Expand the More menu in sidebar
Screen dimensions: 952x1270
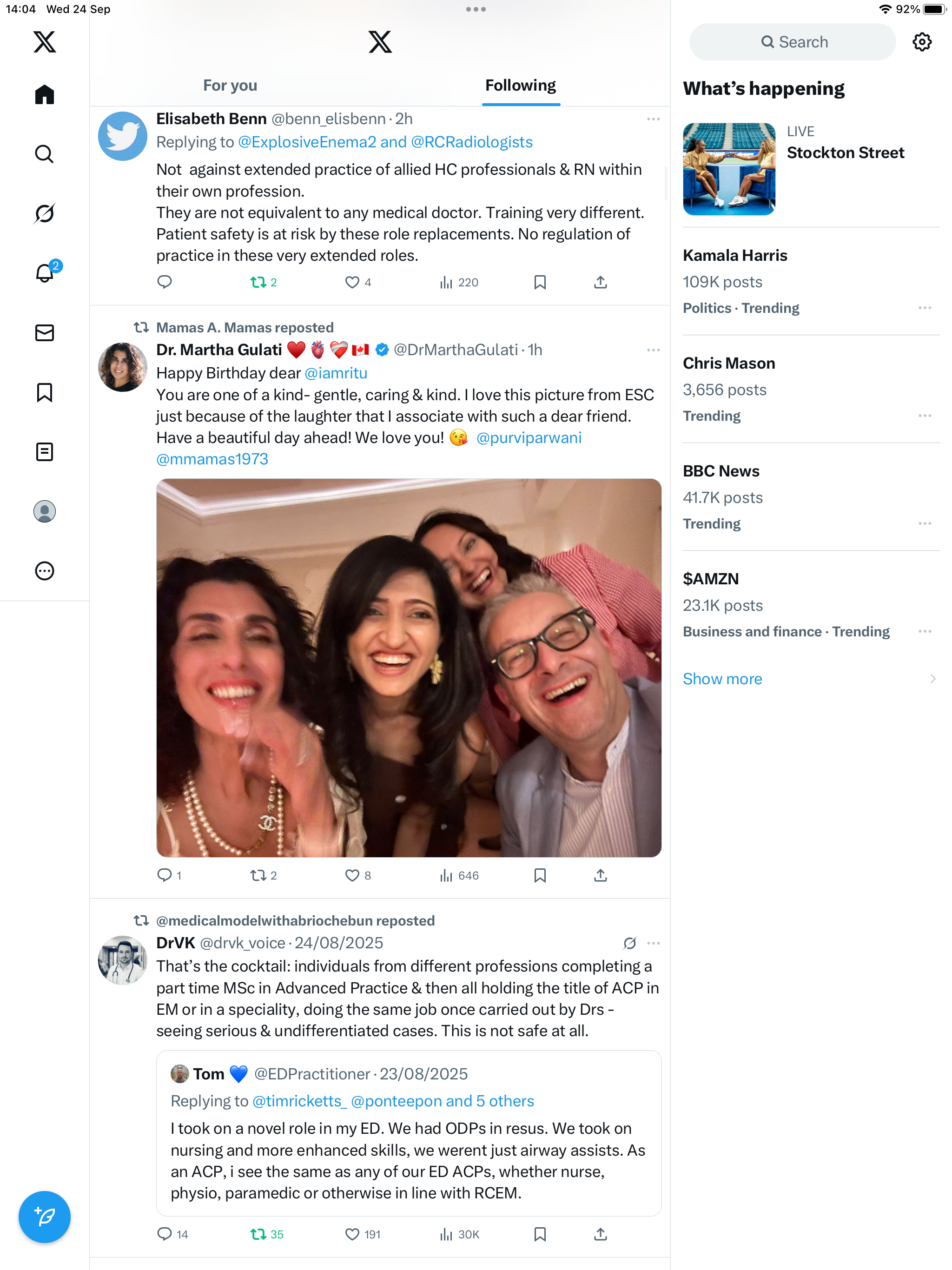tap(44, 571)
